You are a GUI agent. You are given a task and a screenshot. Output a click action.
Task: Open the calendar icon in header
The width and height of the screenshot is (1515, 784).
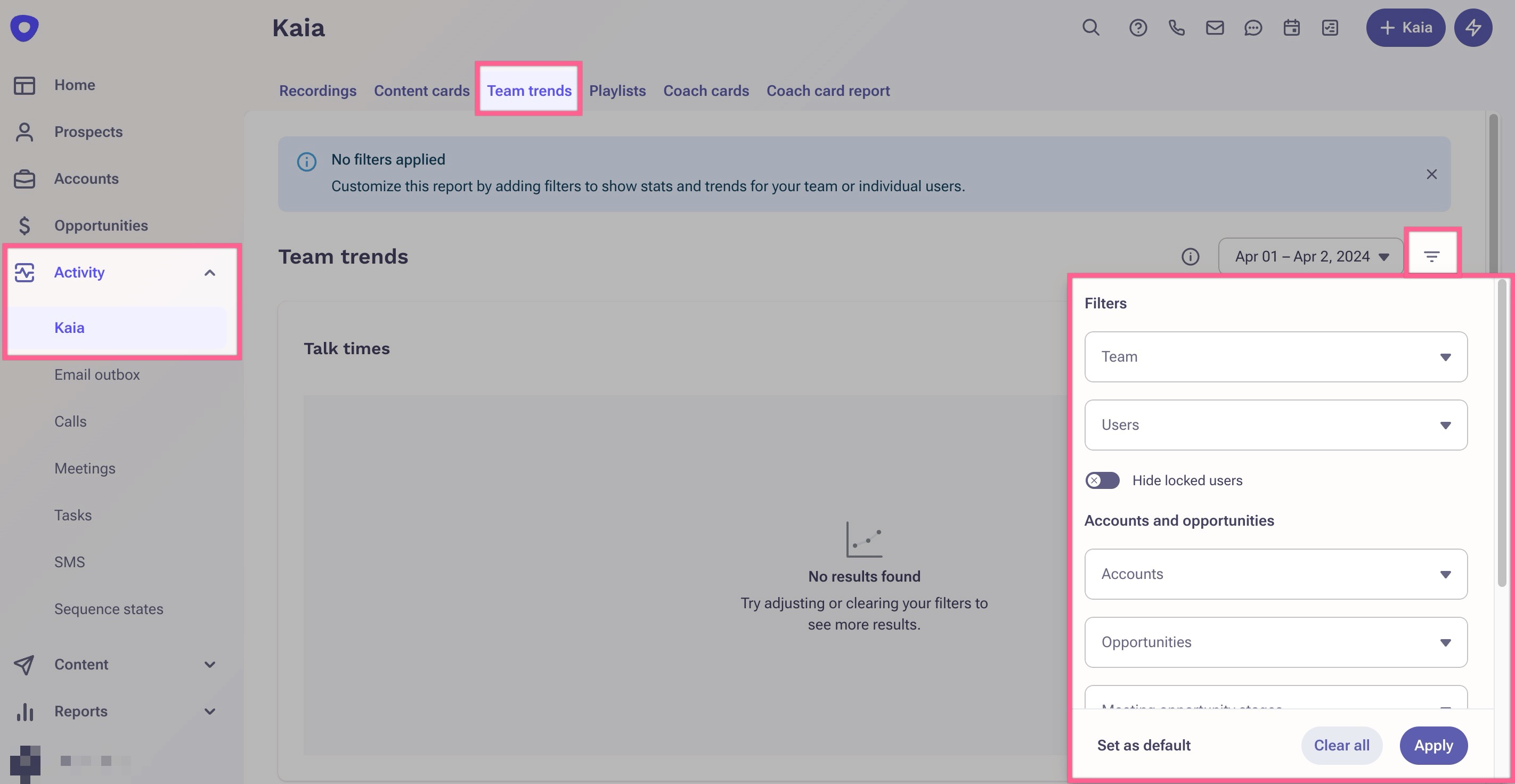click(1291, 28)
